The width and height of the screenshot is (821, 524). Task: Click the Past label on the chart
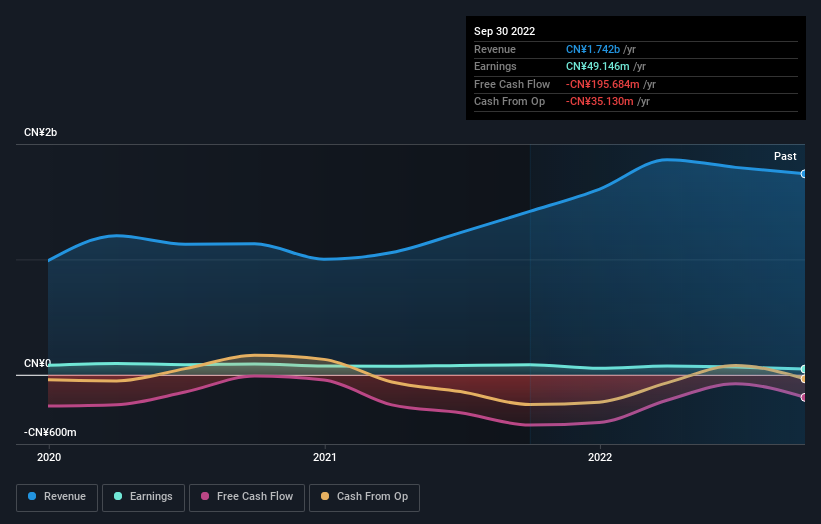(785, 156)
